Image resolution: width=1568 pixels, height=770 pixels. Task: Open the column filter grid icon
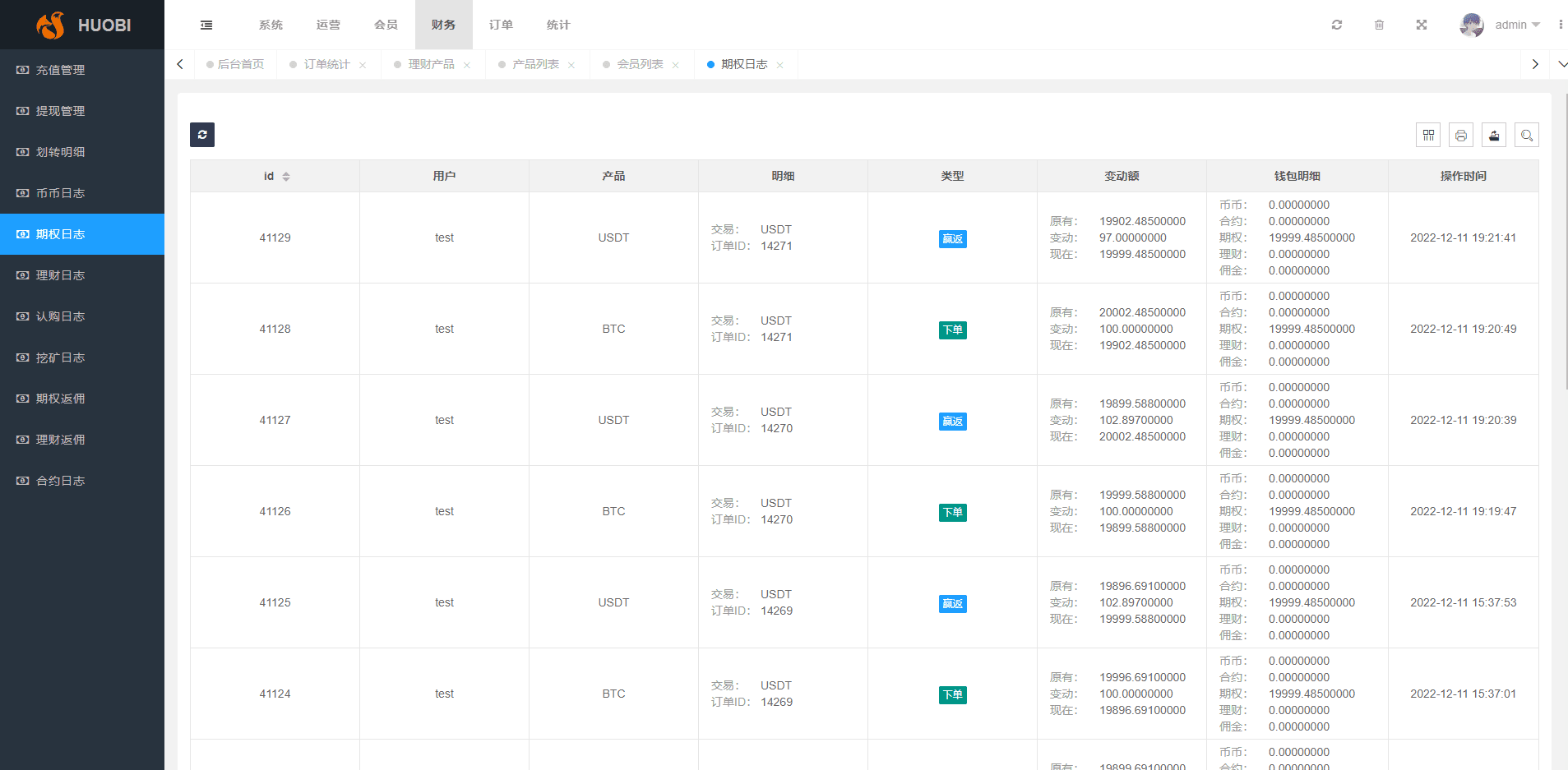[x=1428, y=136]
